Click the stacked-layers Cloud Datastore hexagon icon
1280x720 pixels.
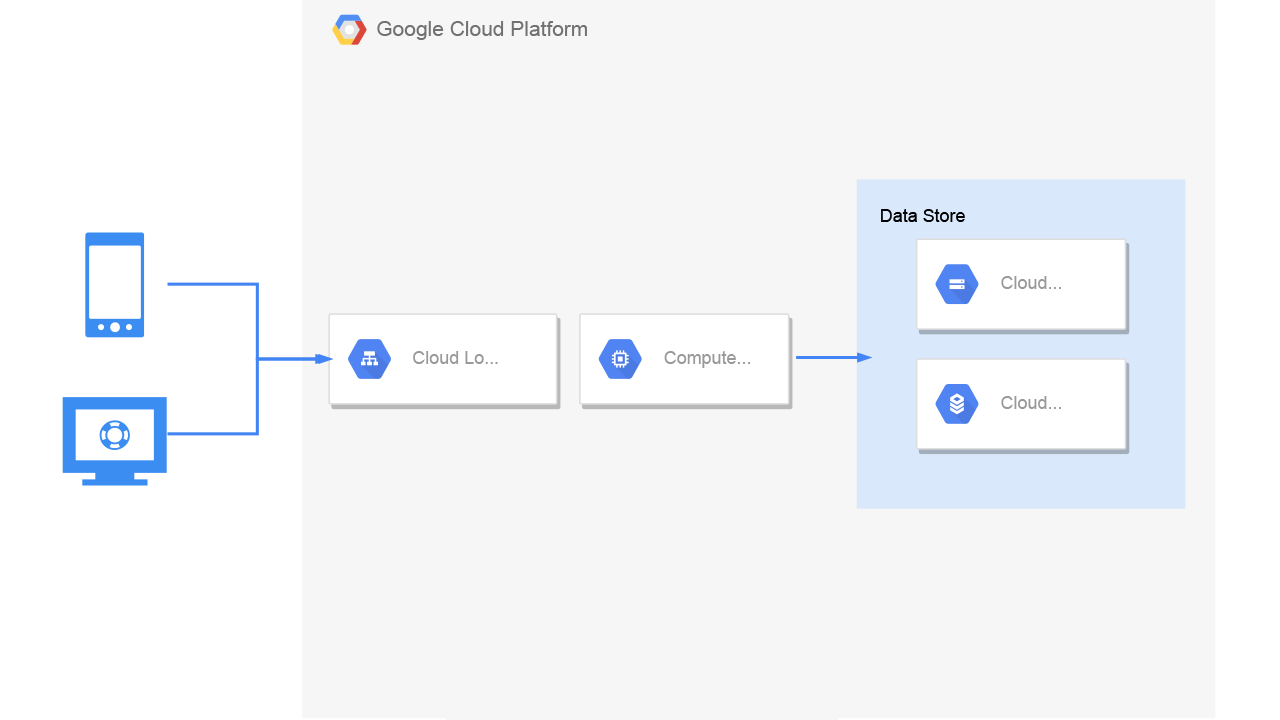point(957,404)
